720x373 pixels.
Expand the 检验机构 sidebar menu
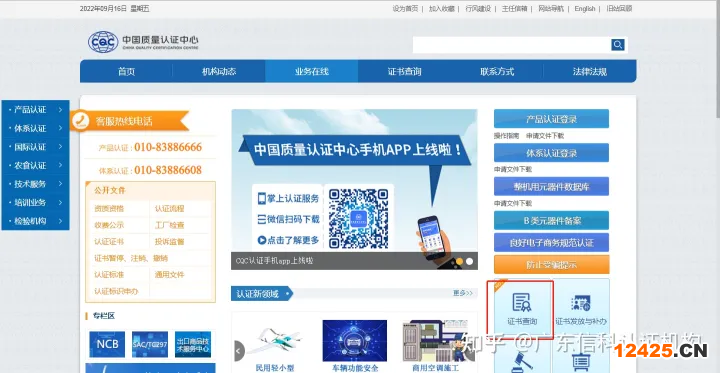pyautogui.click(x=36, y=221)
